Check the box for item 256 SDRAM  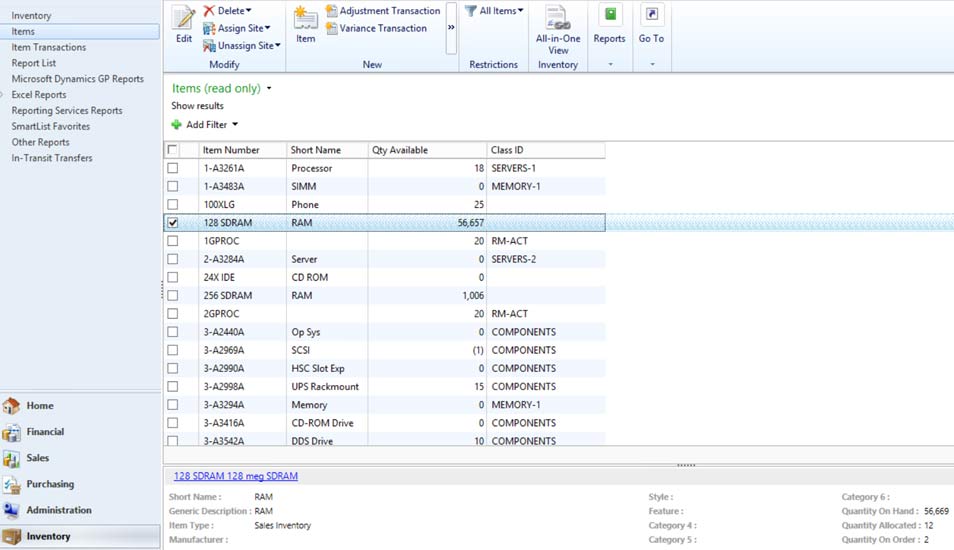click(x=173, y=296)
